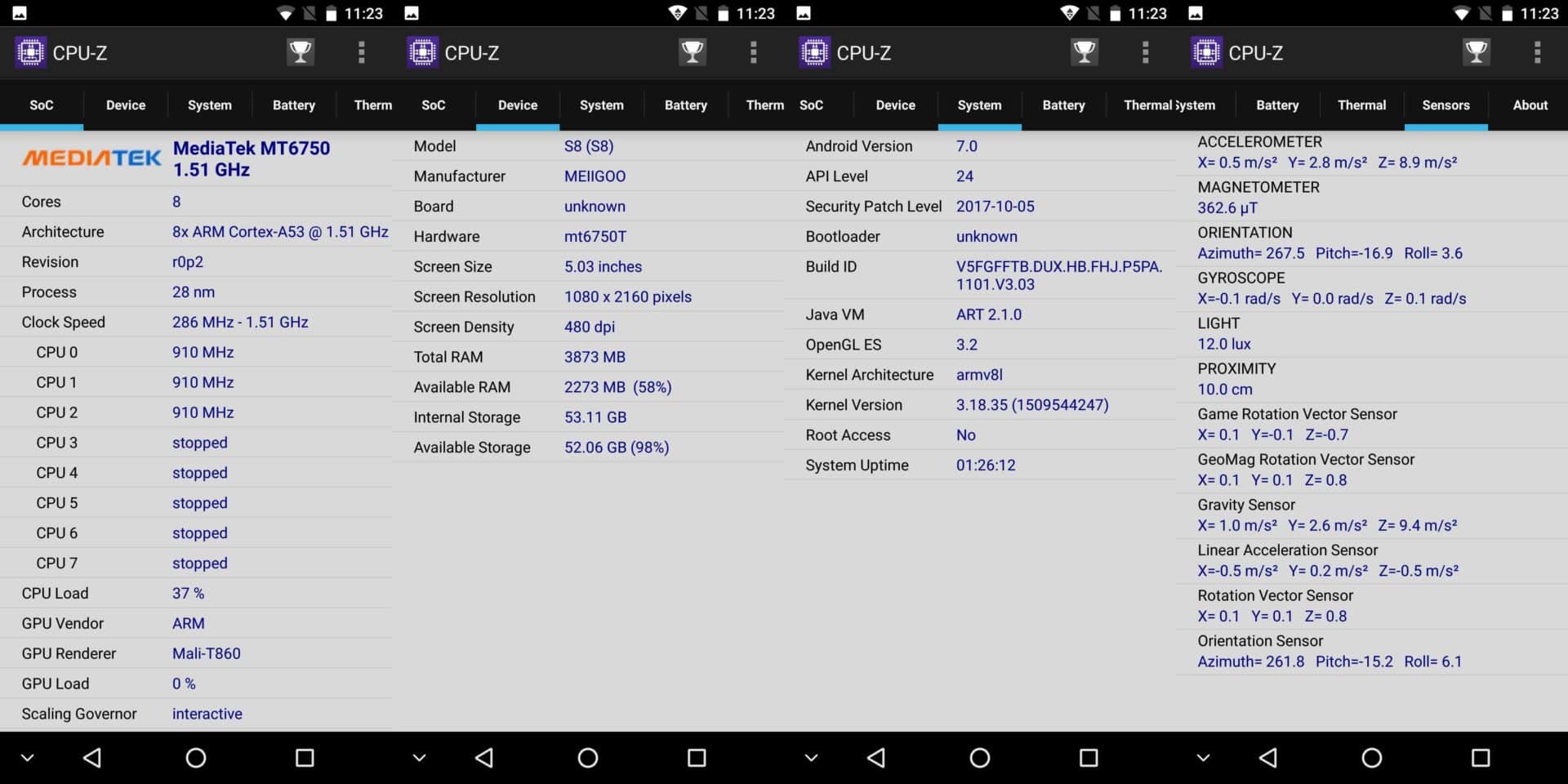Tap the Scaling Governor value interactive
The image size is (1568, 784).
207,714
